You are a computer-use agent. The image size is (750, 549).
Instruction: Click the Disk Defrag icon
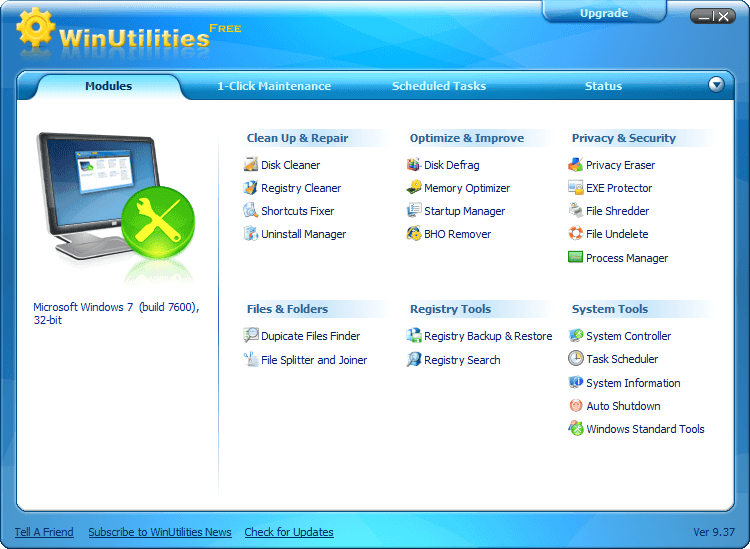(x=414, y=165)
